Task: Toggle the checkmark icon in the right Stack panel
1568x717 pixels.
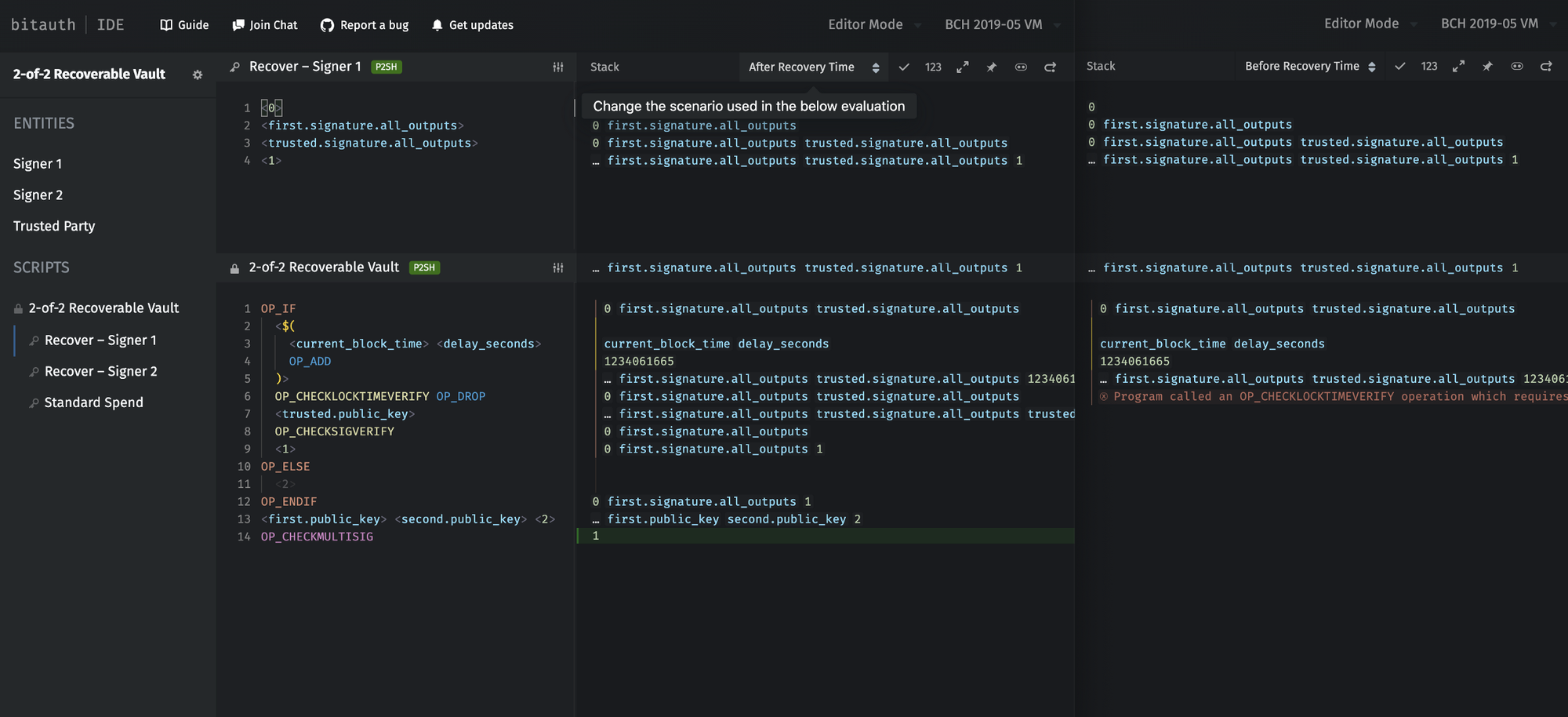Action: pos(1399,66)
